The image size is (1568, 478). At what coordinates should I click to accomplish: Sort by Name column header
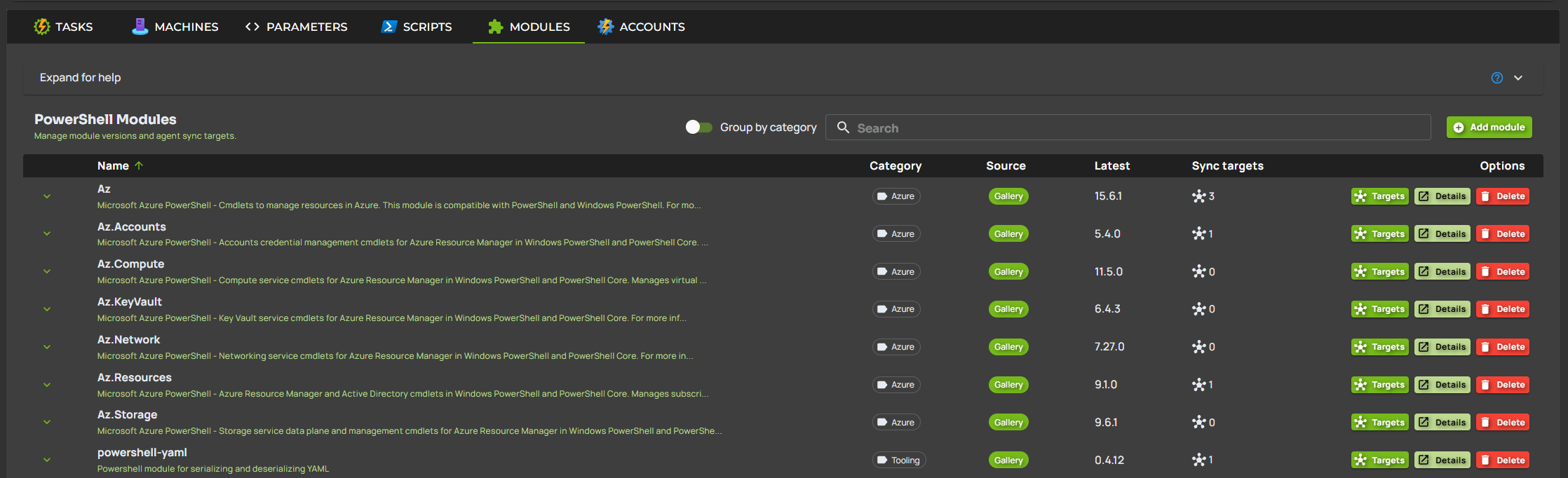113,165
